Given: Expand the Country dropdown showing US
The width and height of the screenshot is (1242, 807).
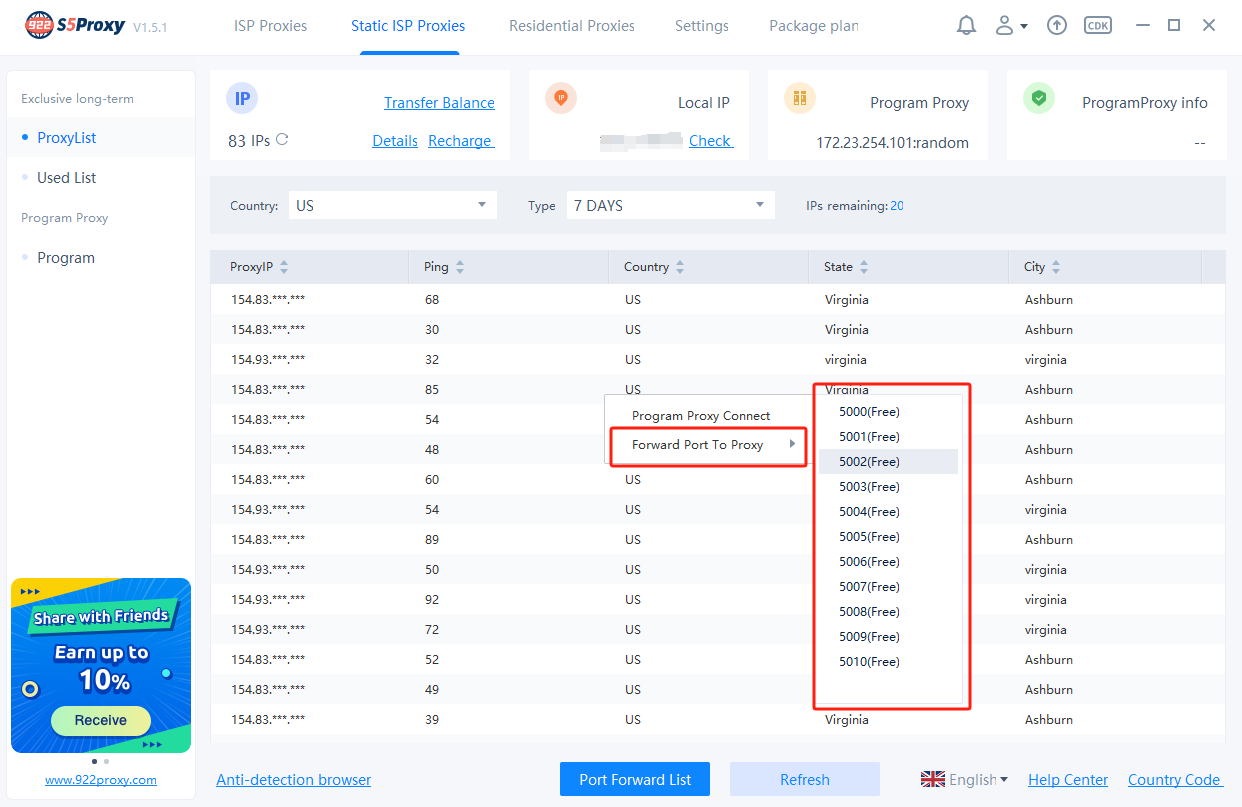Looking at the screenshot, I should (x=392, y=205).
